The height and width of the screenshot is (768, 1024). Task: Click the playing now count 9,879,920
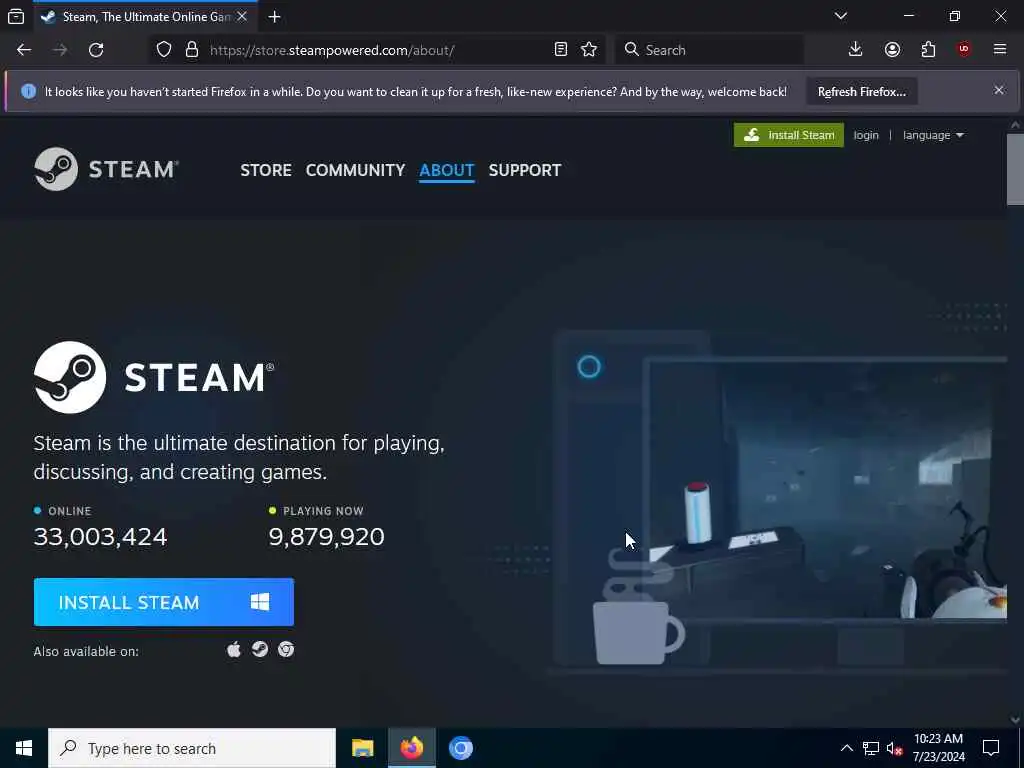(x=327, y=537)
